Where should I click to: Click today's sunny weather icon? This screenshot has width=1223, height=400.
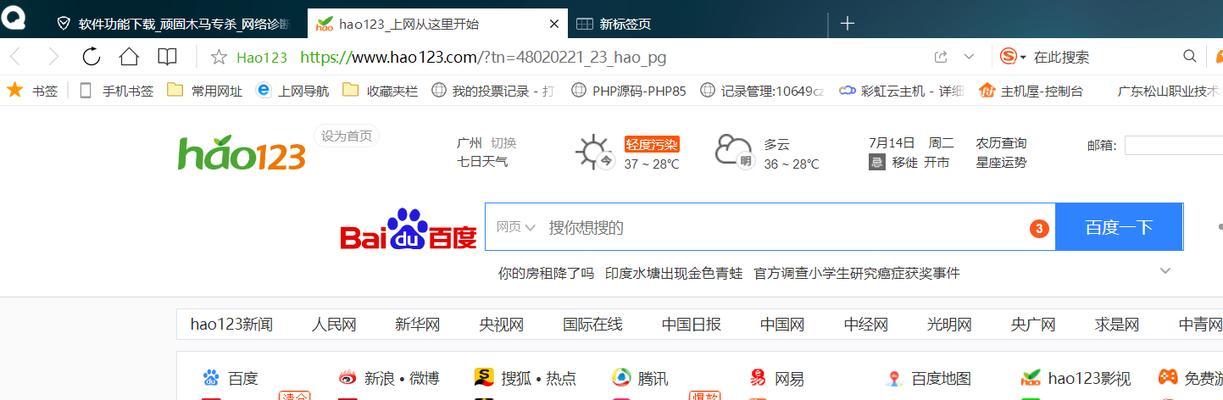tap(594, 152)
